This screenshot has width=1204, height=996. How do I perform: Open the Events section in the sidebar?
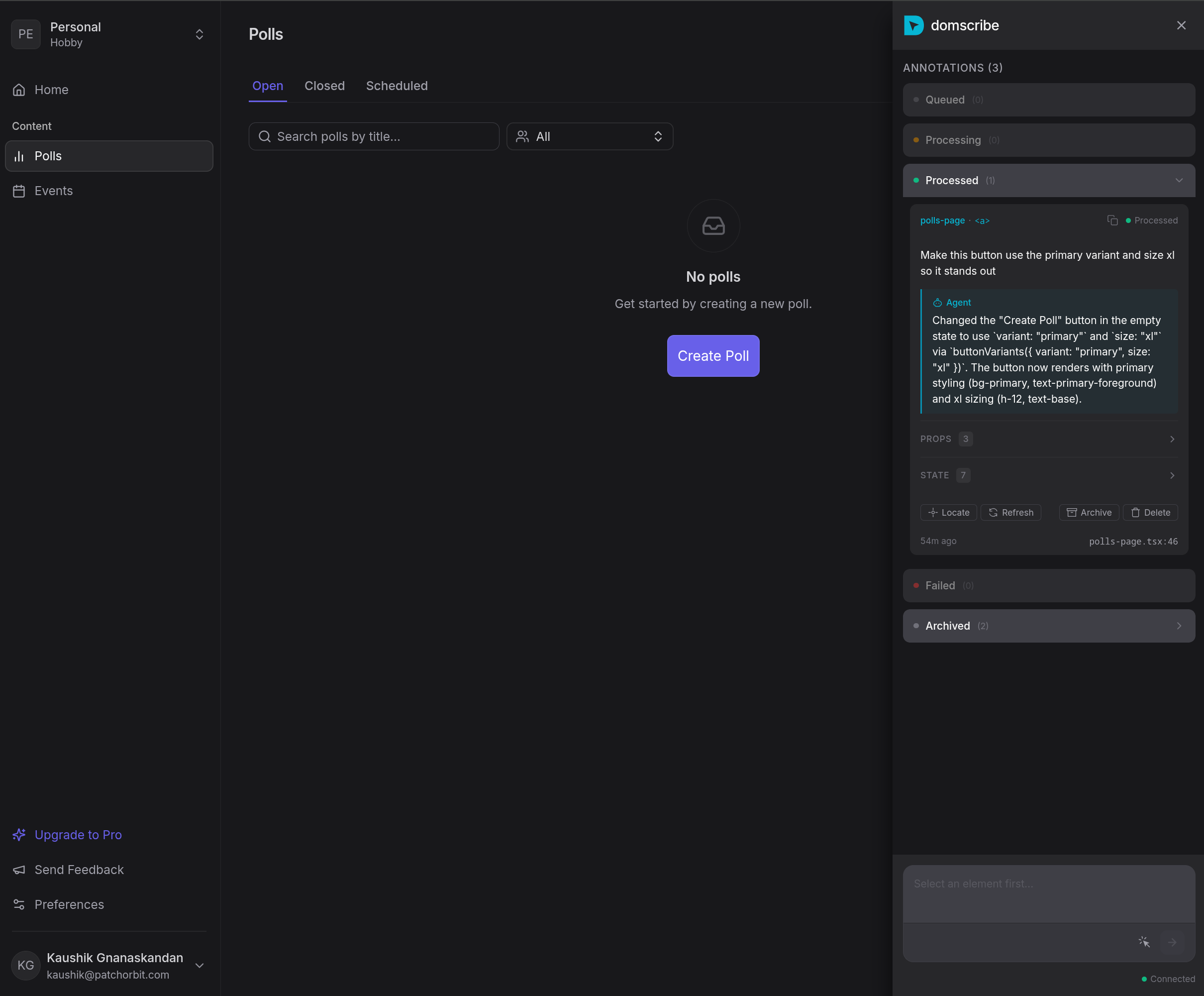[54, 191]
